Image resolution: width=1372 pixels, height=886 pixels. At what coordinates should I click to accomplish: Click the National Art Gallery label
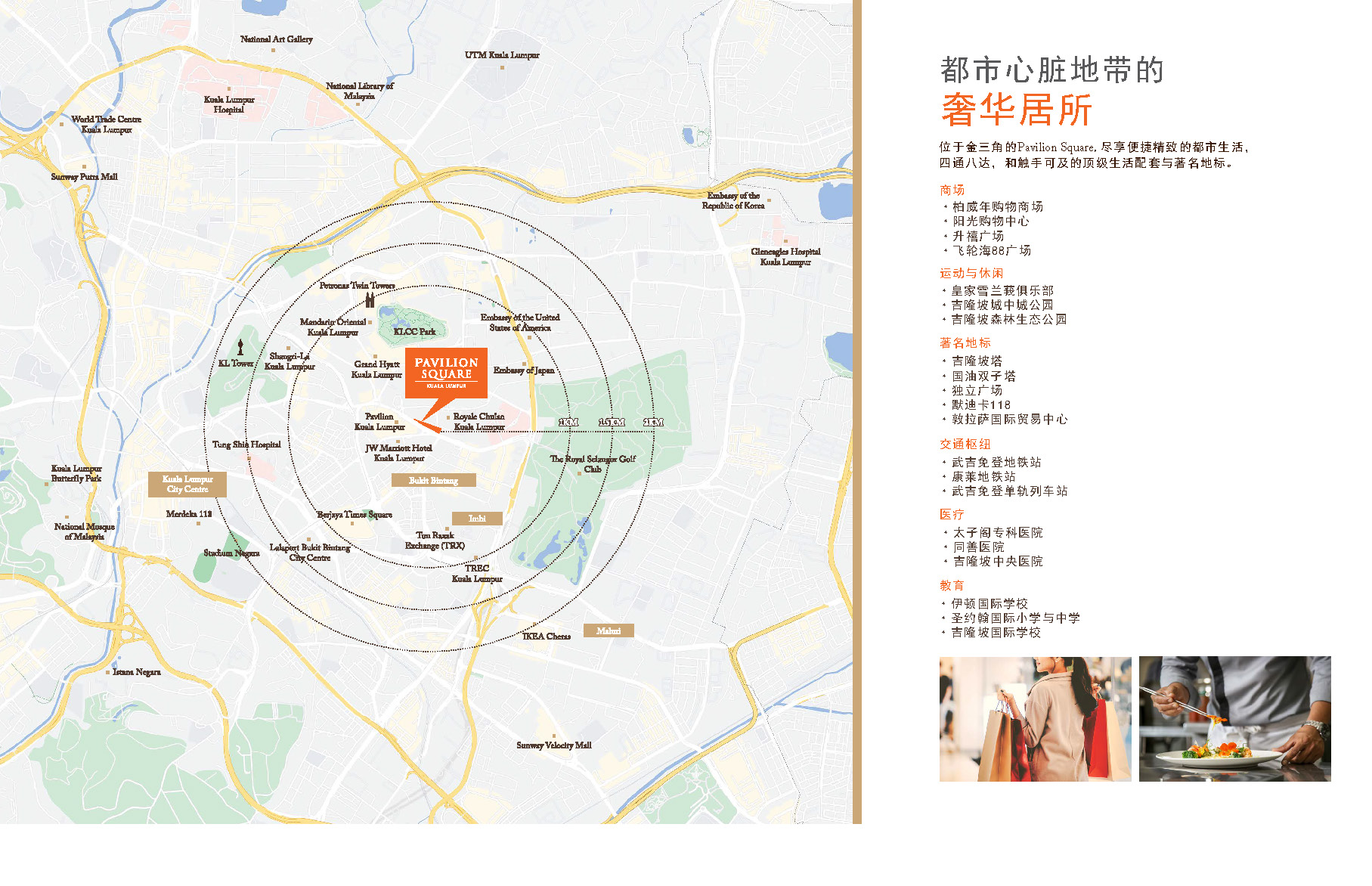tap(276, 39)
